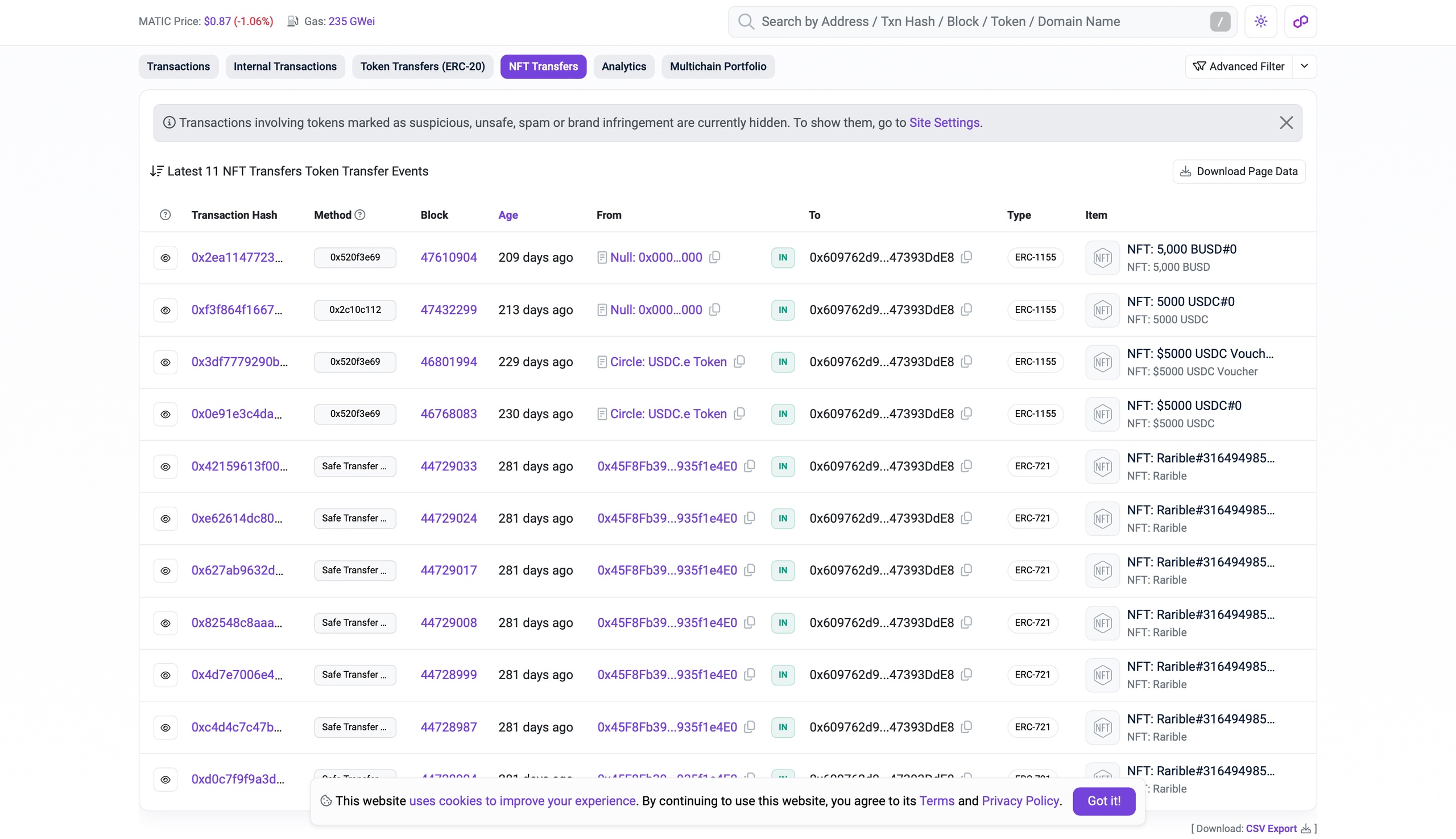Copy the From address in the 44729017 row
Screen dimensions: 1456x839
pyautogui.click(x=749, y=570)
